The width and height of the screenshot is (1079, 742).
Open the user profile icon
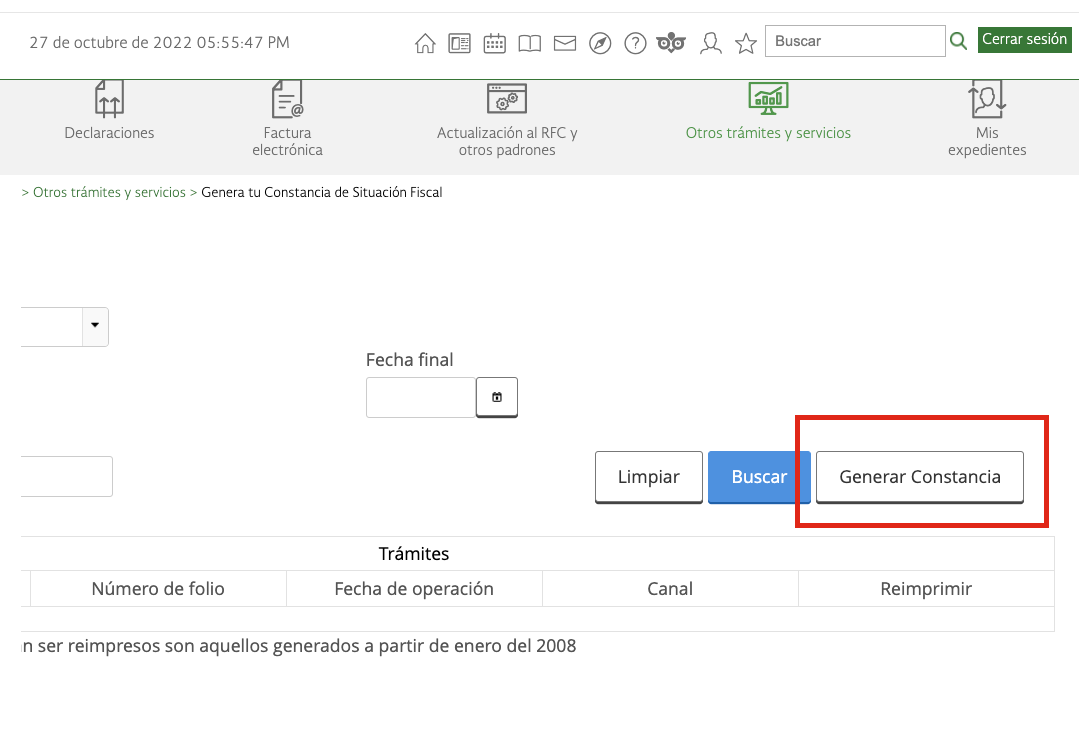point(711,43)
